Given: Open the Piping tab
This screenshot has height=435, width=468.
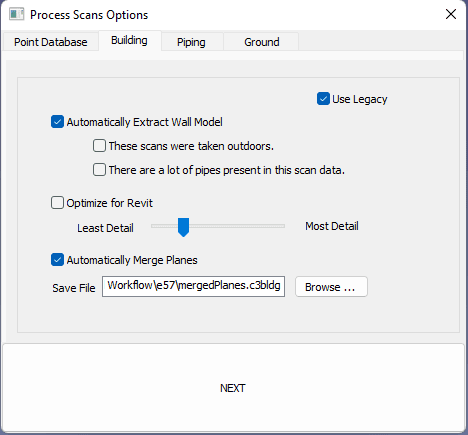Looking at the screenshot, I should coord(191,42).
